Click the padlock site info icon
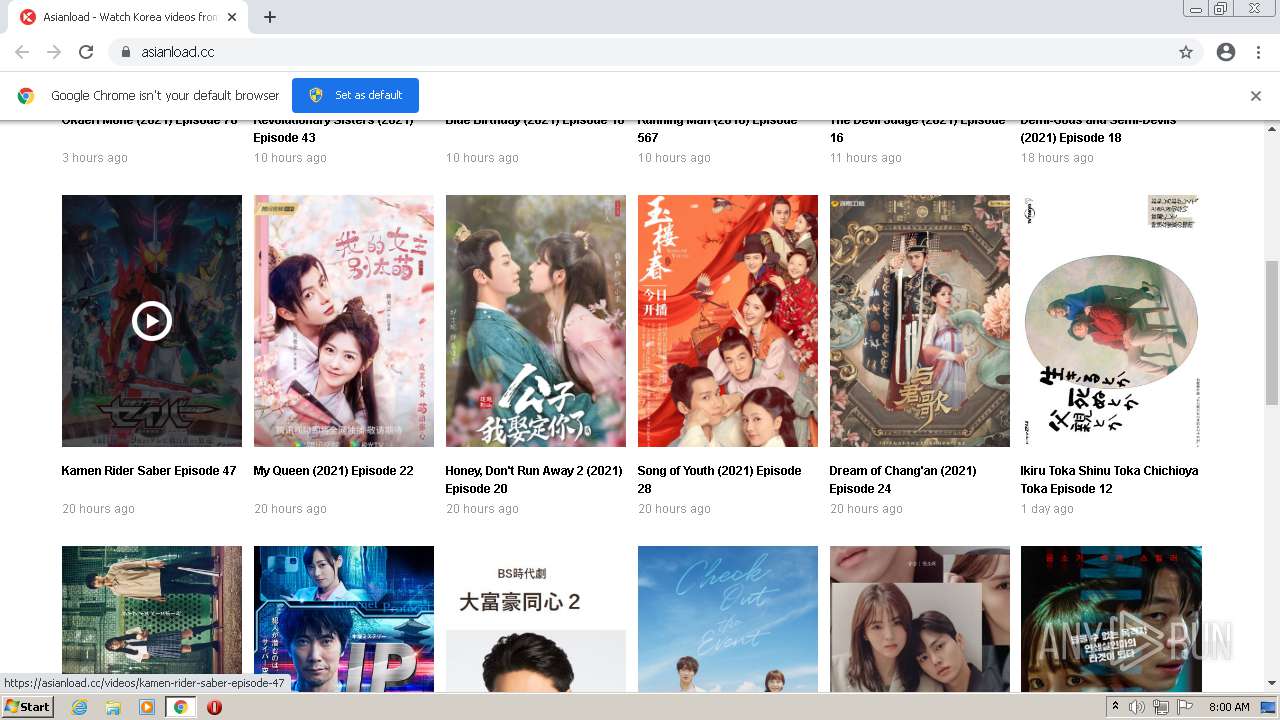This screenshot has width=1280, height=720. click(126, 52)
